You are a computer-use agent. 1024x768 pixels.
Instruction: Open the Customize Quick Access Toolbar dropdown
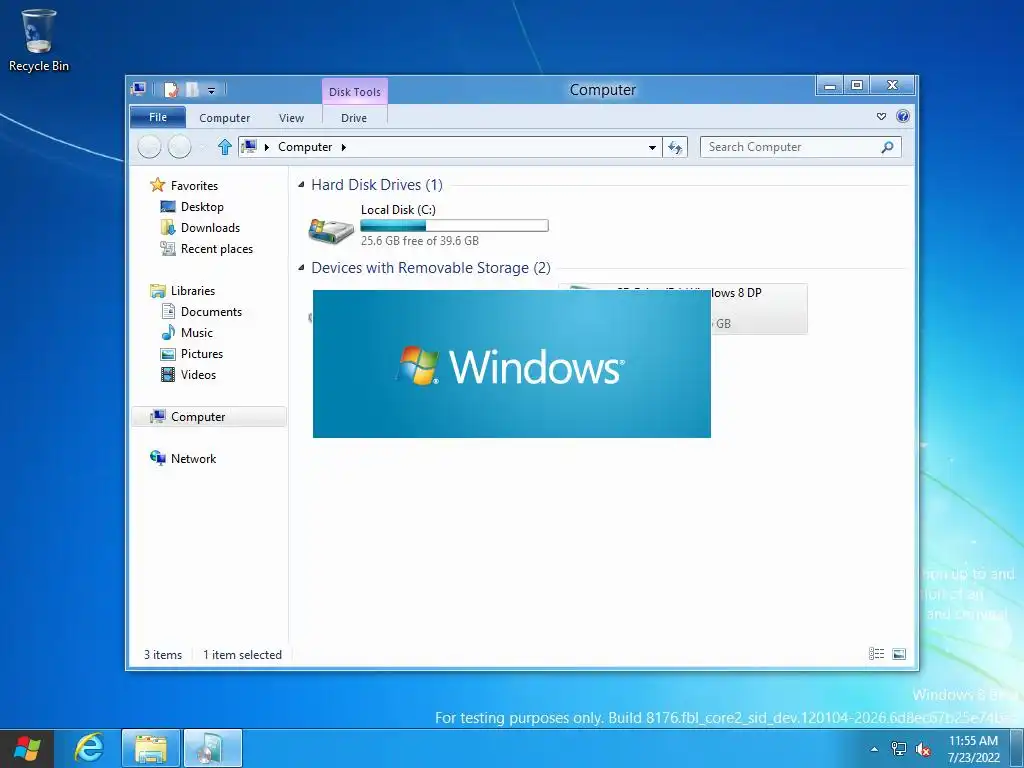[x=212, y=91]
